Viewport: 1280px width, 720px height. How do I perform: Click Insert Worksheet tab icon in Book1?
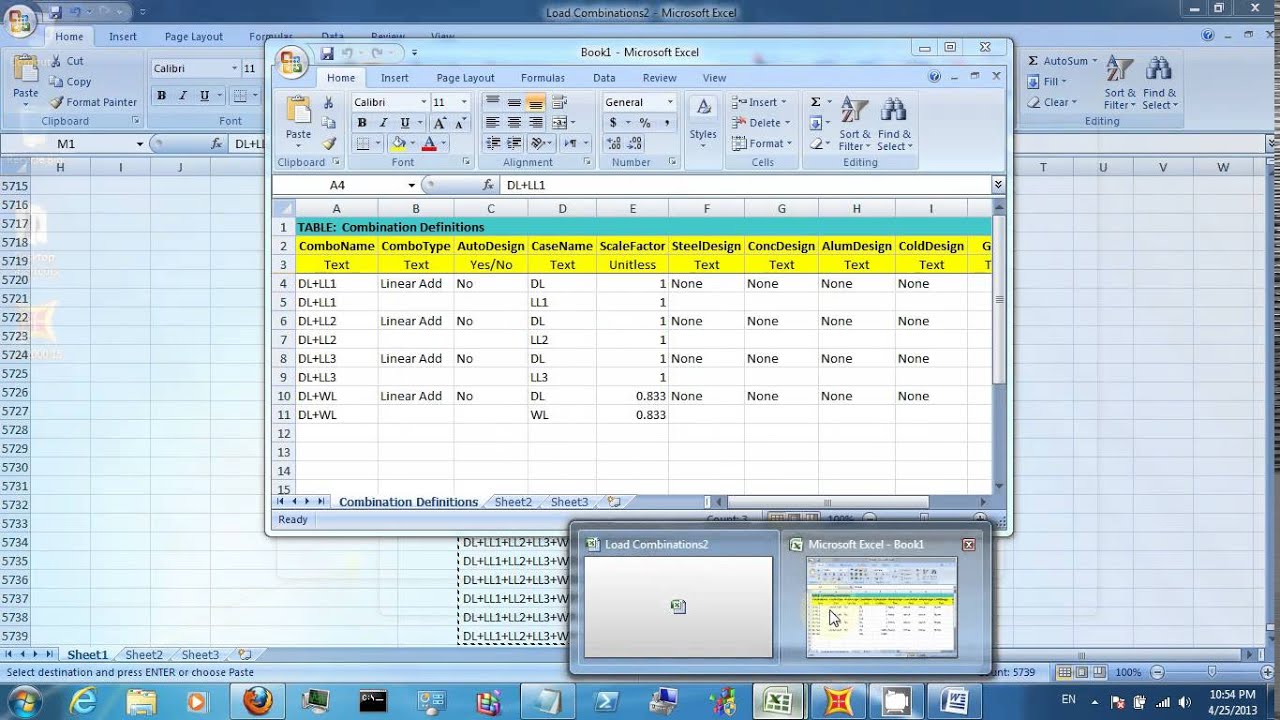pos(614,502)
